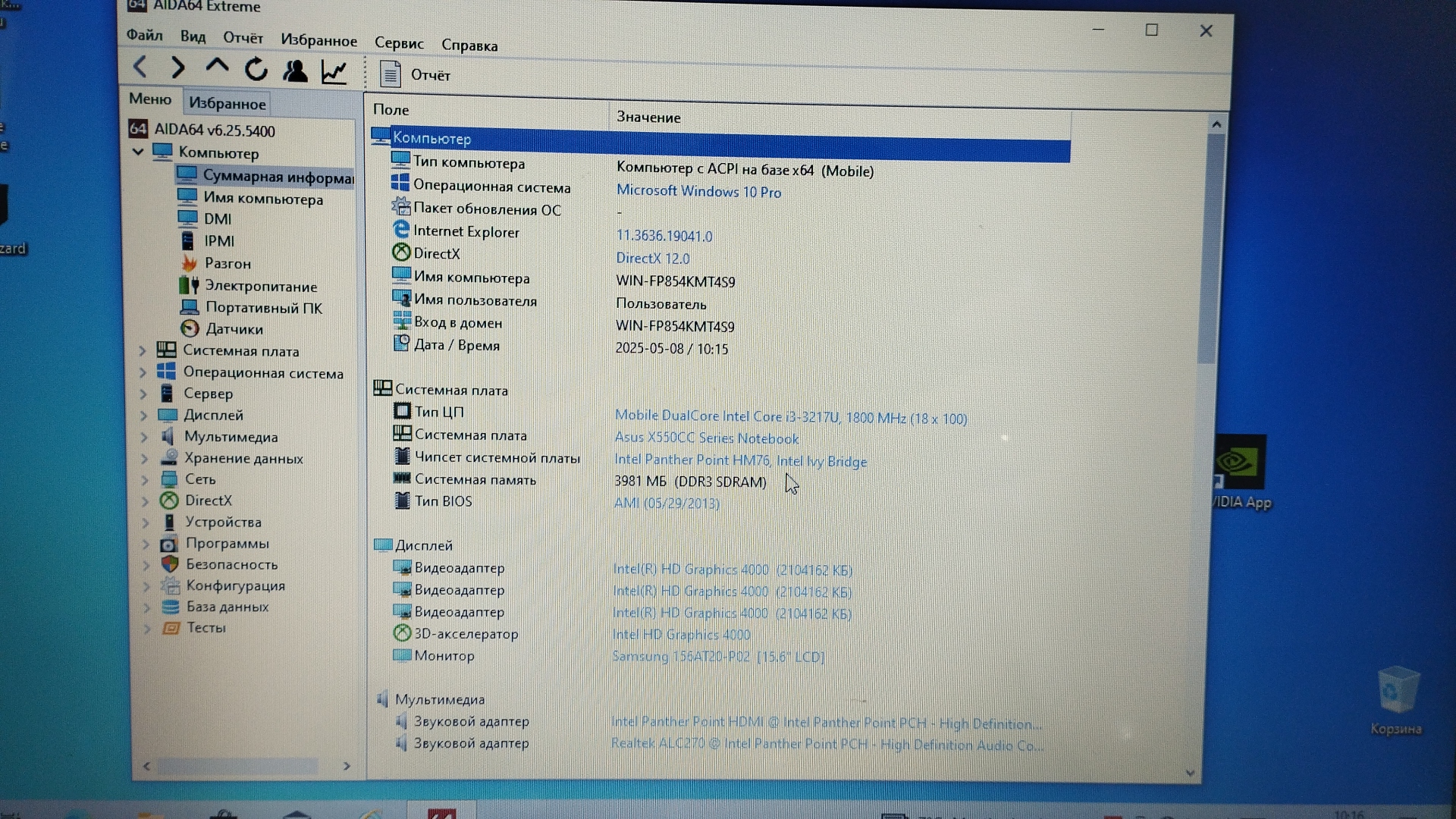Click the Refresh toolbar icon
The width and height of the screenshot is (1456, 819).
[256, 70]
